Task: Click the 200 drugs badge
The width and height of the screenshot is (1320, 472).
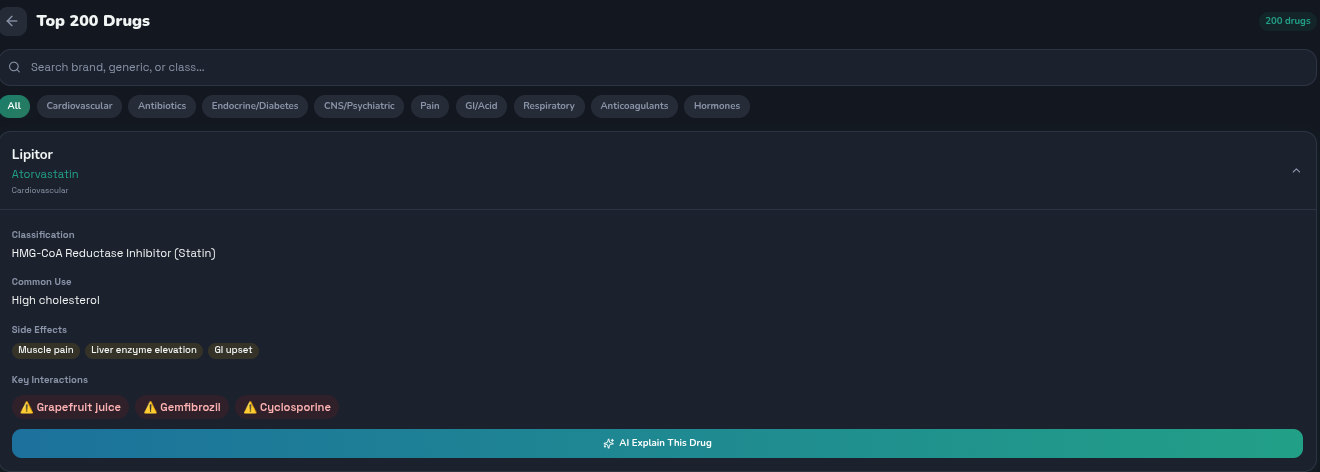Action: (x=1287, y=21)
